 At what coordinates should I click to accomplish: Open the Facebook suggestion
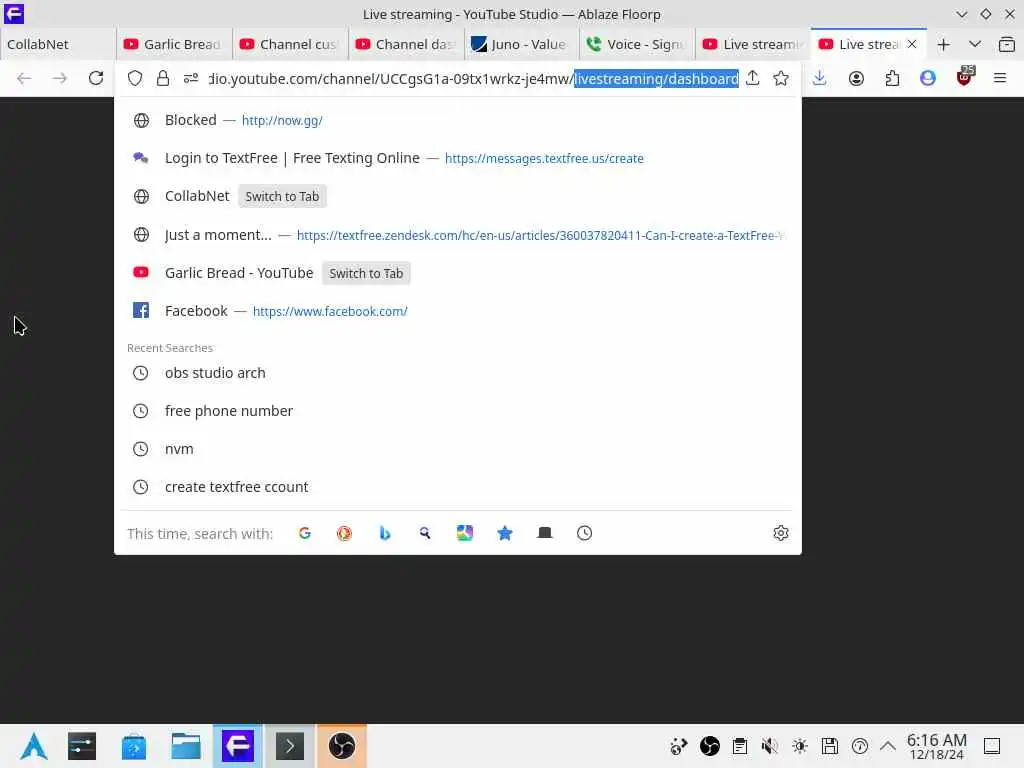[457, 311]
